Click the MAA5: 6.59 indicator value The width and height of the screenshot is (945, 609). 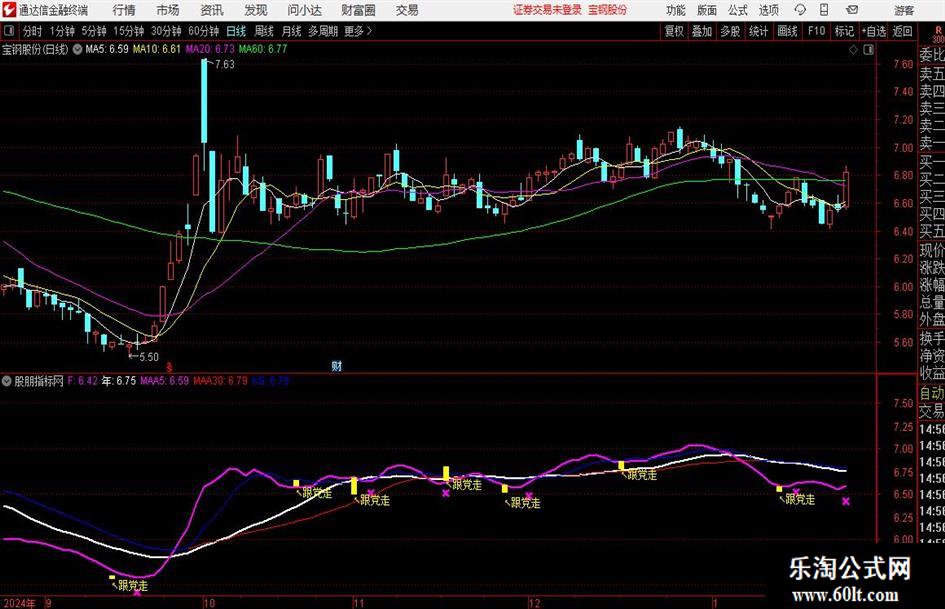tap(164, 380)
